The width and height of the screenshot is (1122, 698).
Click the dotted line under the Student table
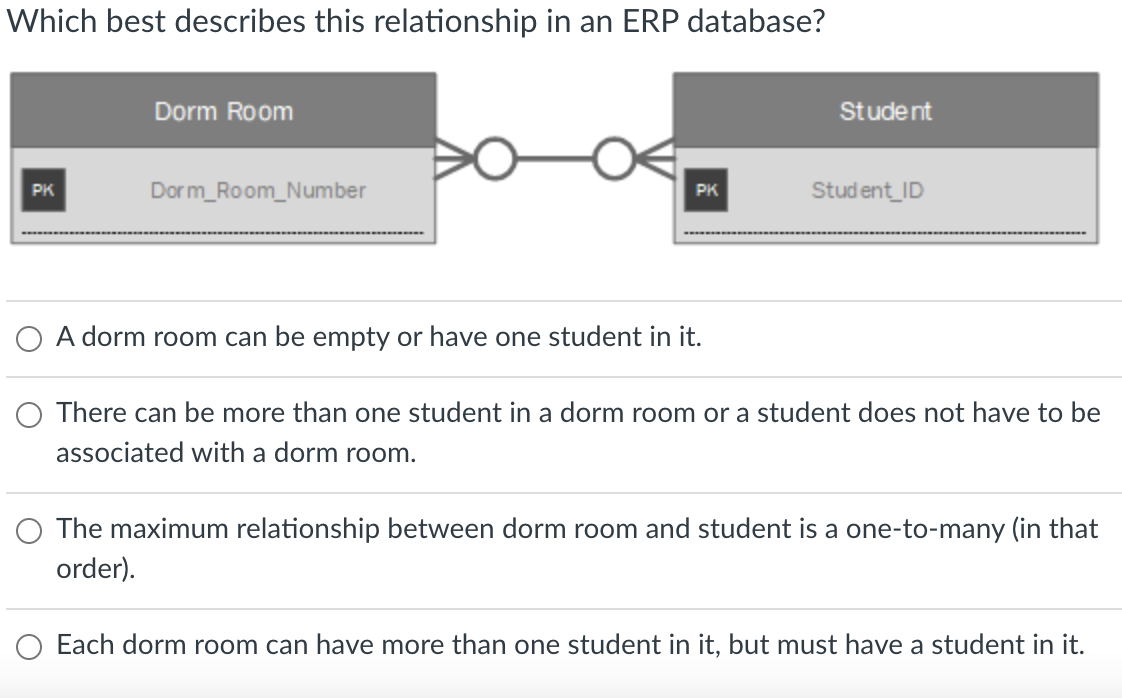point(885,231)
